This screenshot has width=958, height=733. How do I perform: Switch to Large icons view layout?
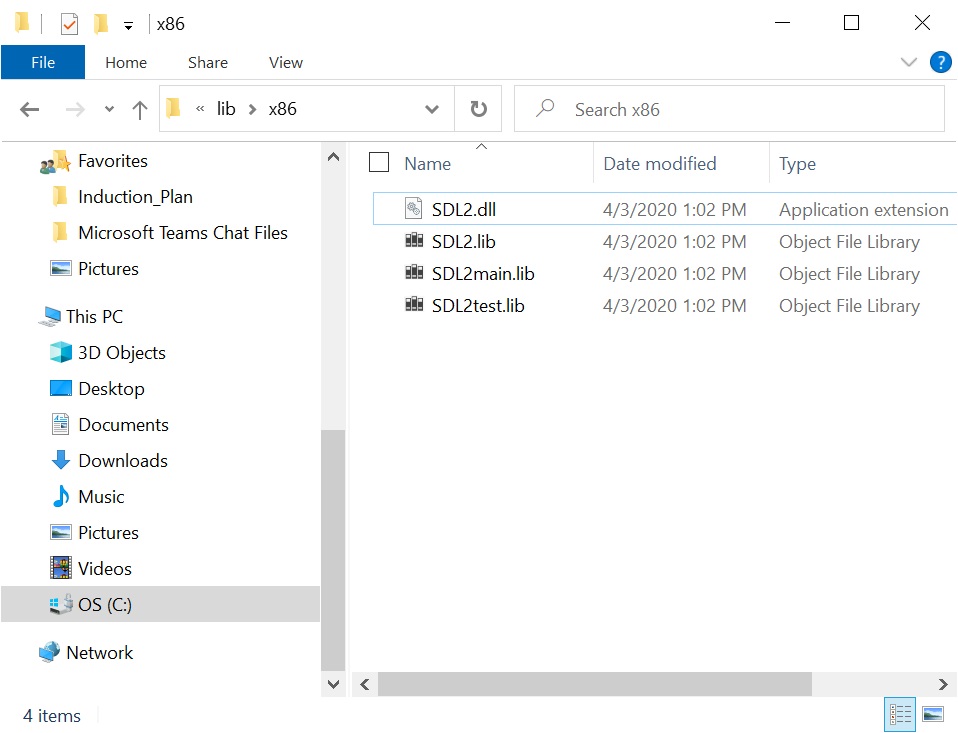pyautogui.click(x=932, y=713)
